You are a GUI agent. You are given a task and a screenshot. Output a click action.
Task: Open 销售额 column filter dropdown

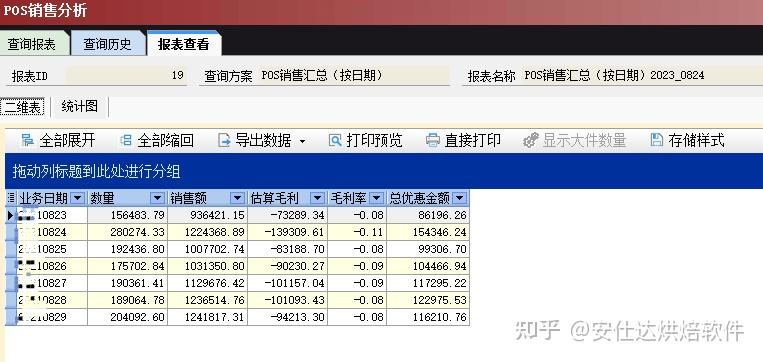(237, 198)
